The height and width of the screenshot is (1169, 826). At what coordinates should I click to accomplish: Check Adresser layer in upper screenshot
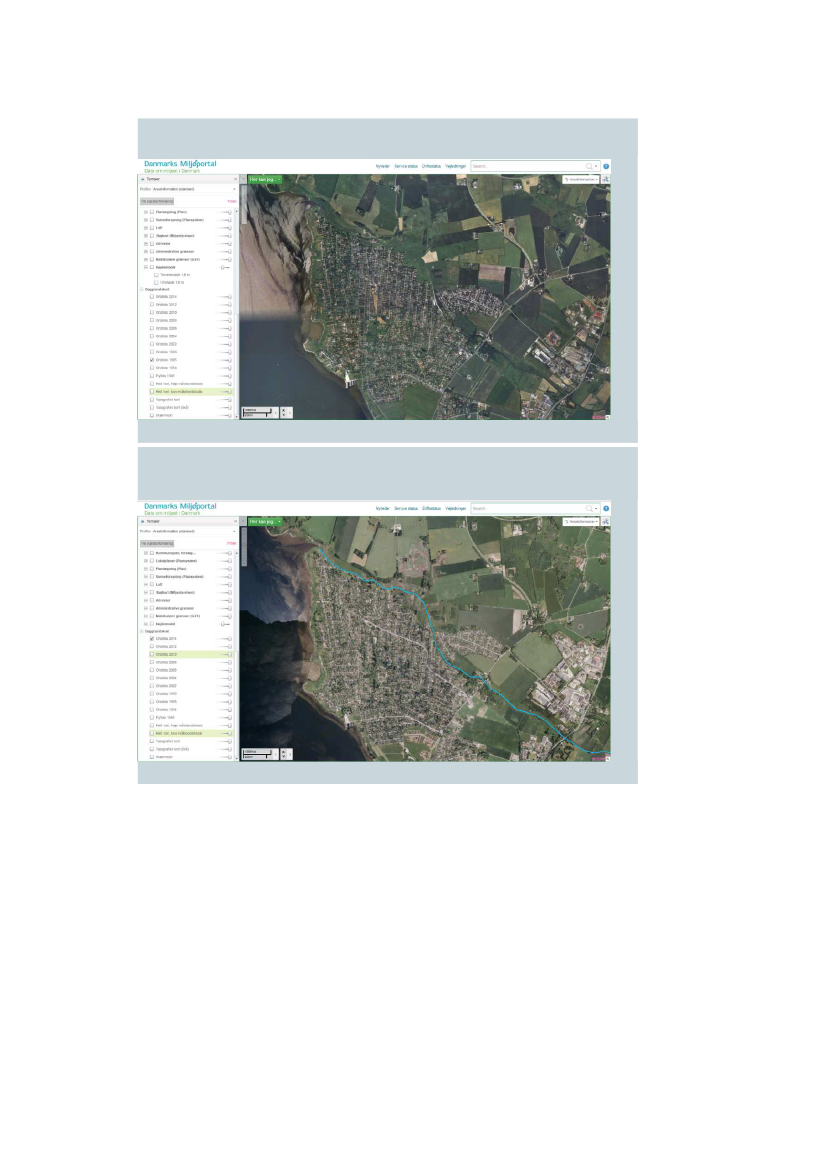click(152, 243)
